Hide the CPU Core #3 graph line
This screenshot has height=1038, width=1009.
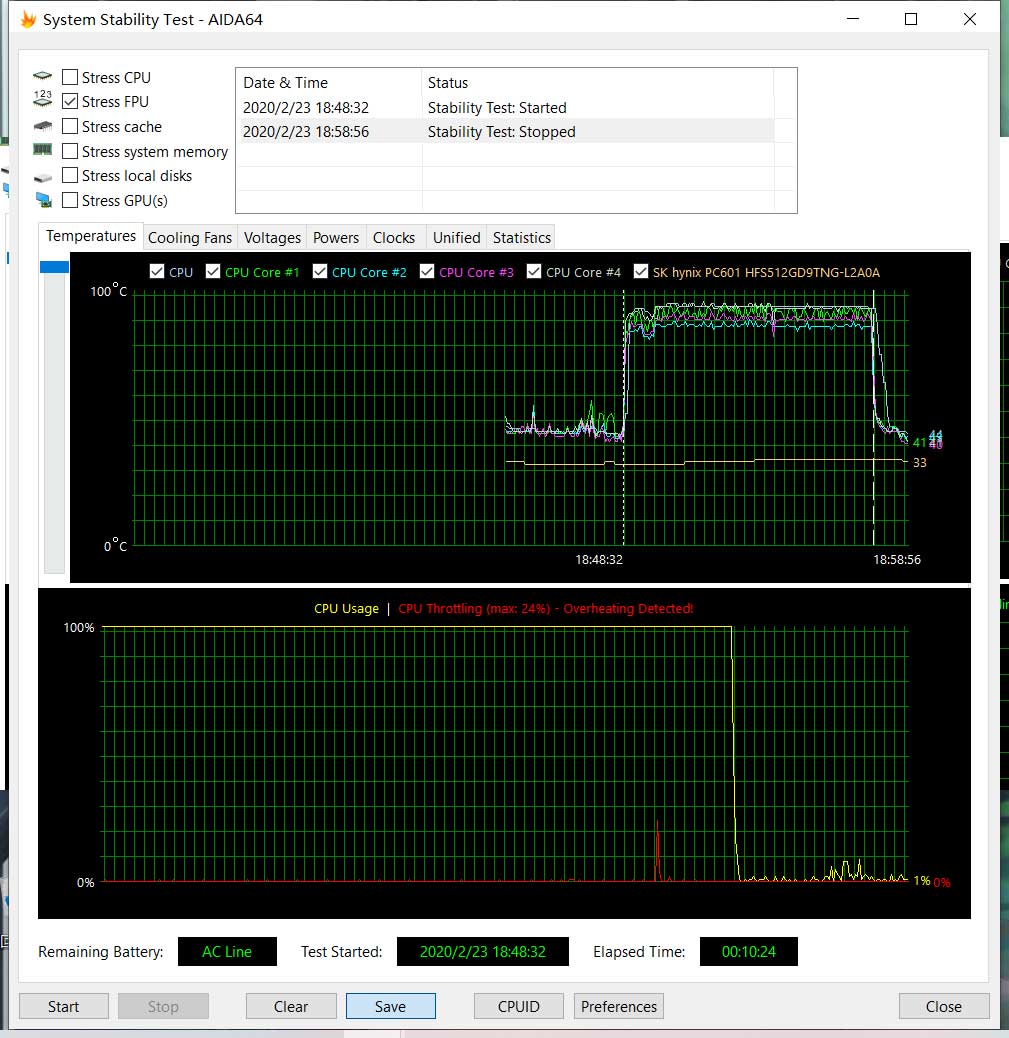coord(427,271)
